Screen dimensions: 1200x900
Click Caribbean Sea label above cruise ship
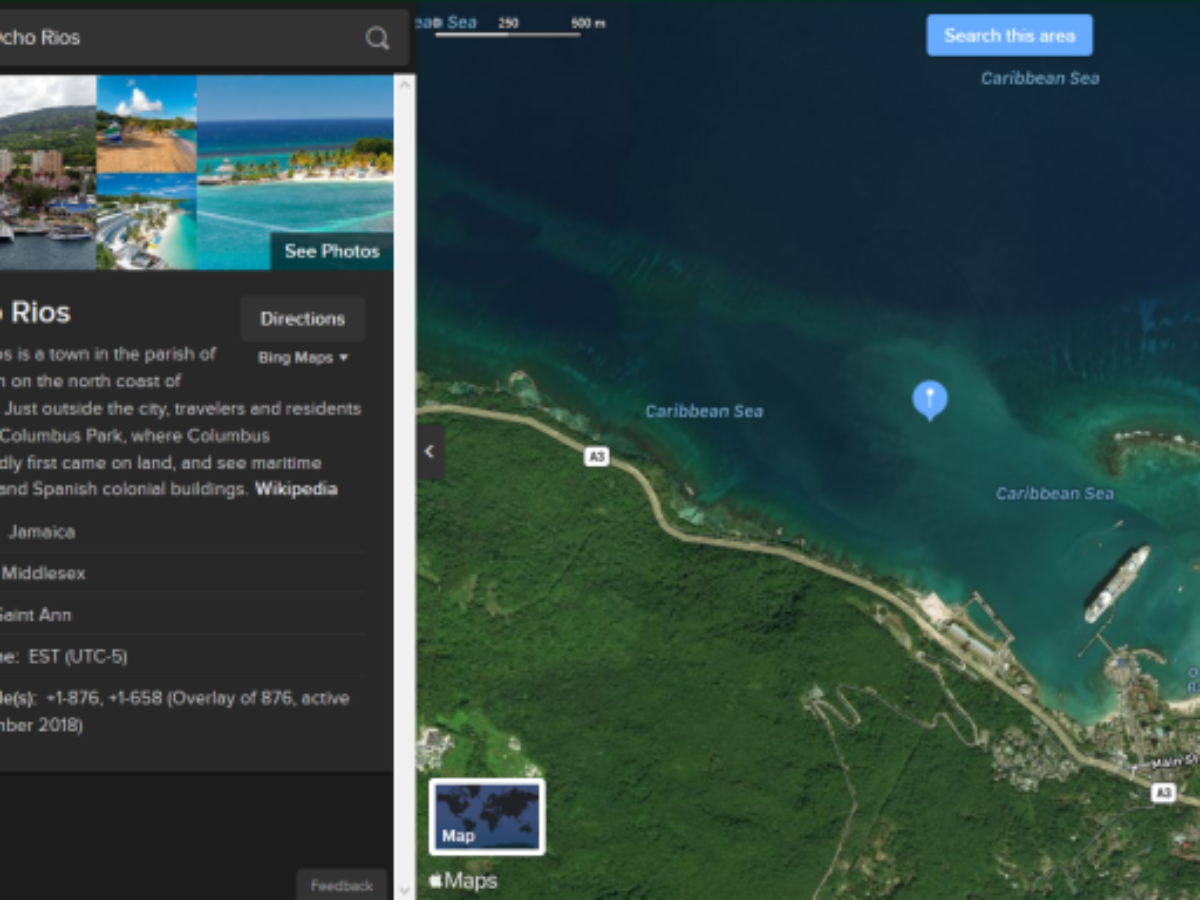point(1055,493)
